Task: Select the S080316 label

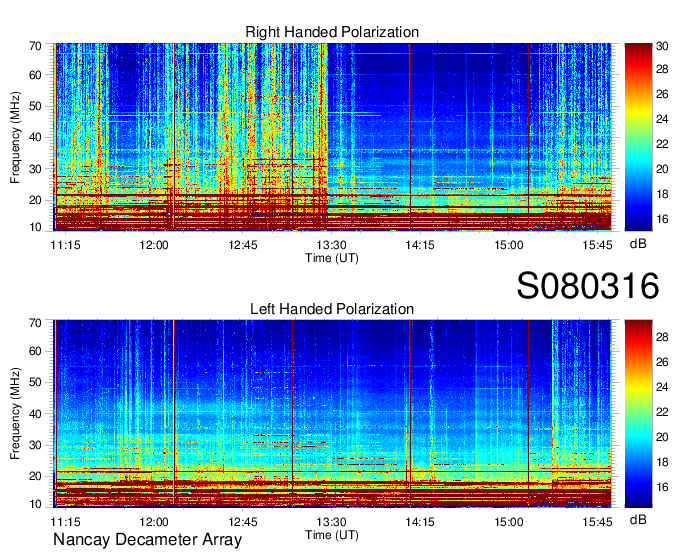Action: (x=588, y=286)
